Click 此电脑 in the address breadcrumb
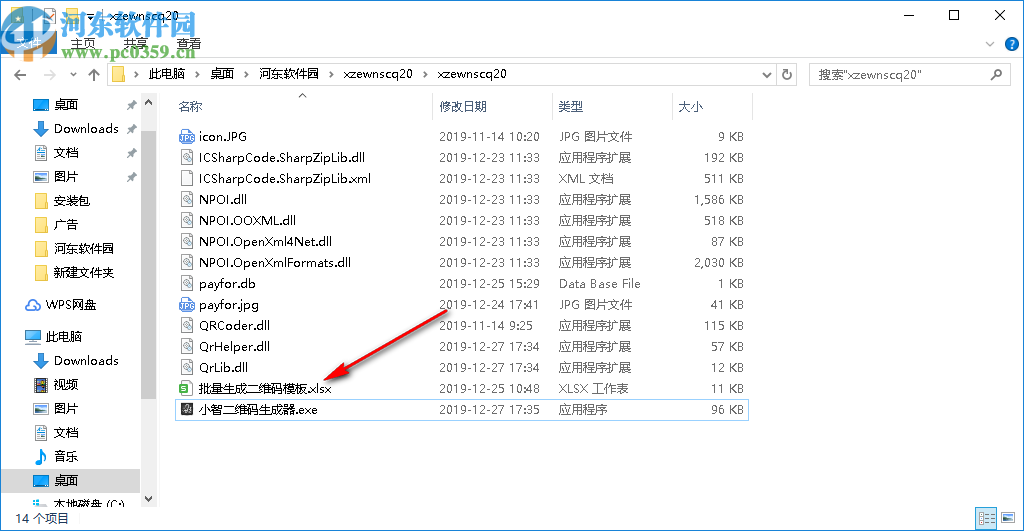Screen dimensions: 1024x531 (x=167, y=74)
